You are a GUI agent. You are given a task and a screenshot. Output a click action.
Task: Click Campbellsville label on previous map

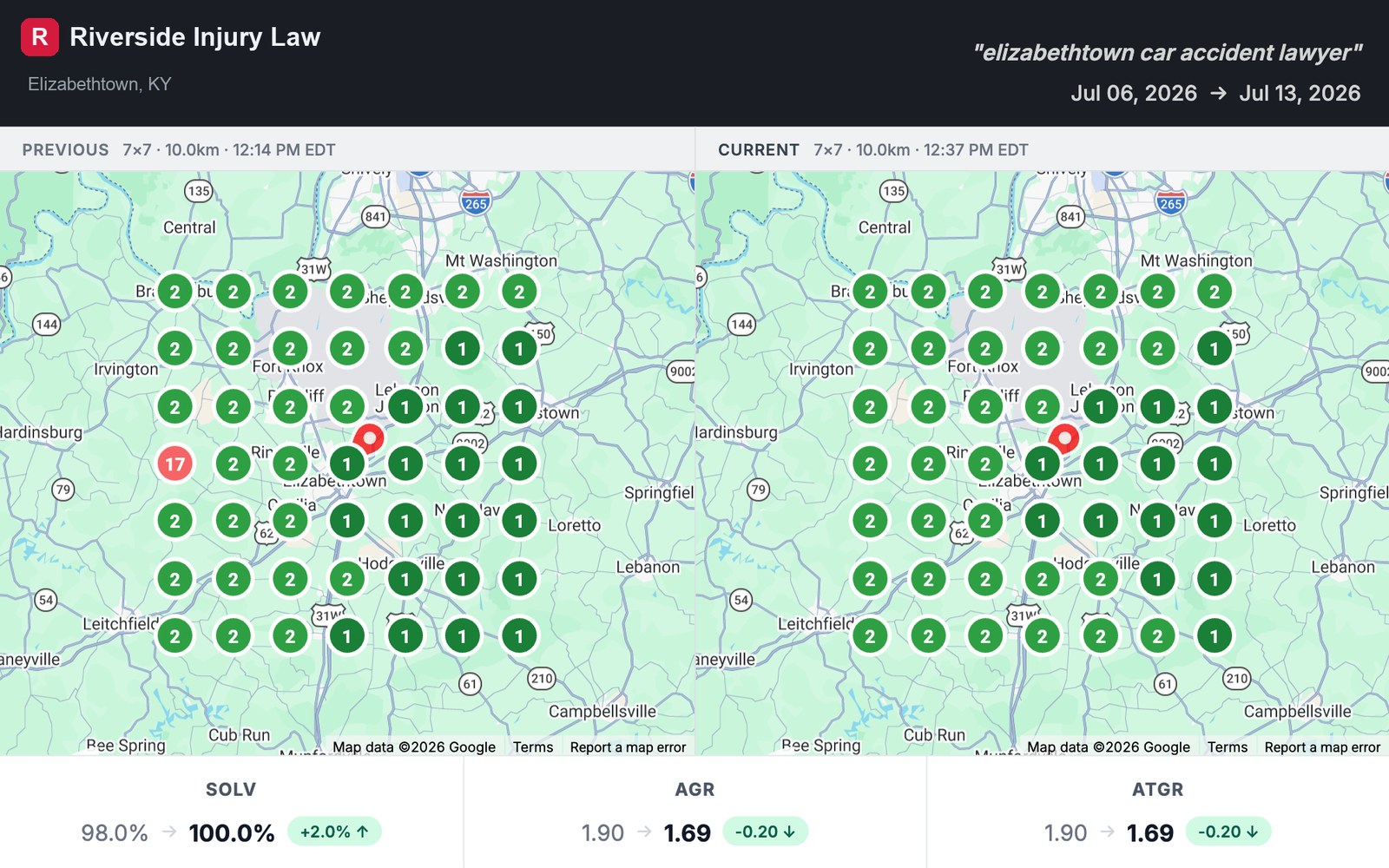point(602,712)
